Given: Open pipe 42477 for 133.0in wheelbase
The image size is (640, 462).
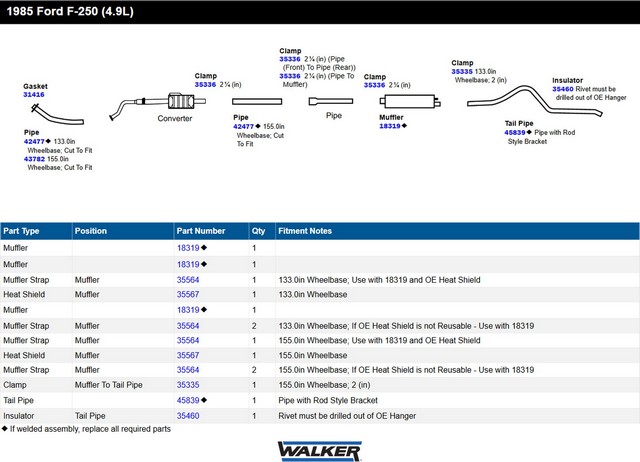Looking at the screenshot, I should 34,142.
